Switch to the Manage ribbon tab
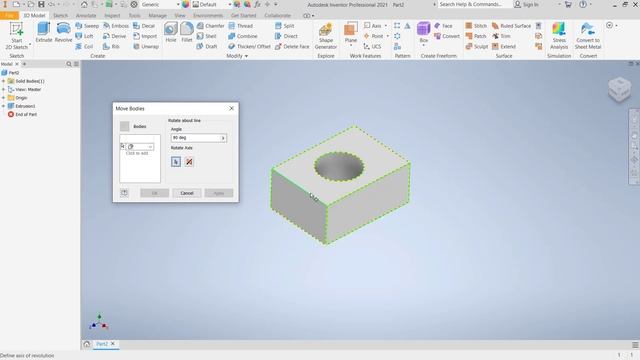Screen dimensions: 640x360 point(157,16)
